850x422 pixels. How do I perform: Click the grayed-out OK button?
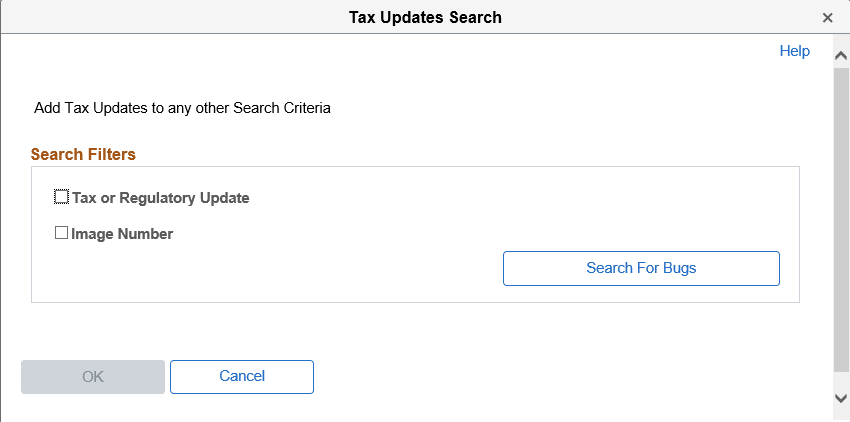93,377
